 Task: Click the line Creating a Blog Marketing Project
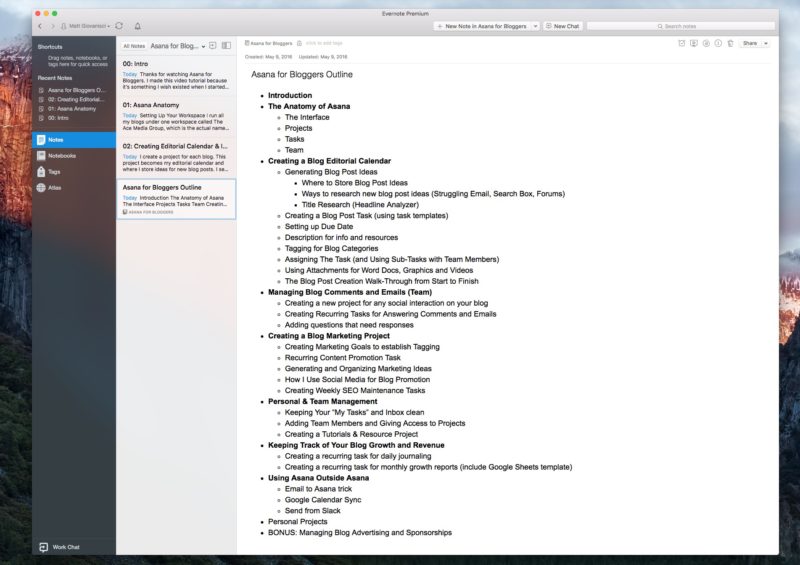click(329, 336)
